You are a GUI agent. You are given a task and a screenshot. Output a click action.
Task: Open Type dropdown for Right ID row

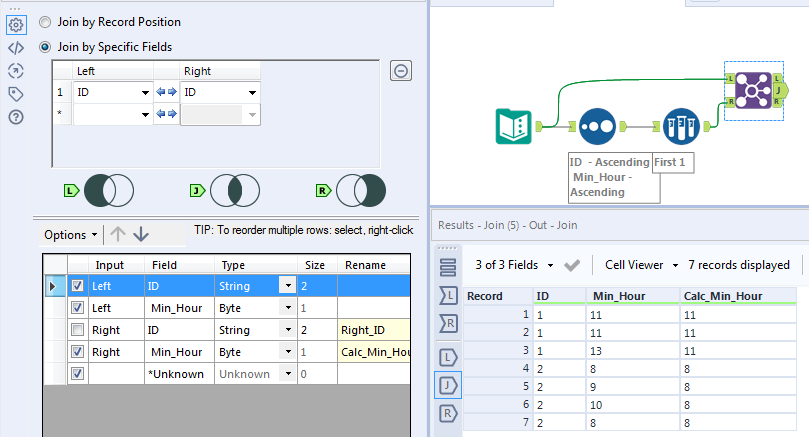[x=288, y=329]
